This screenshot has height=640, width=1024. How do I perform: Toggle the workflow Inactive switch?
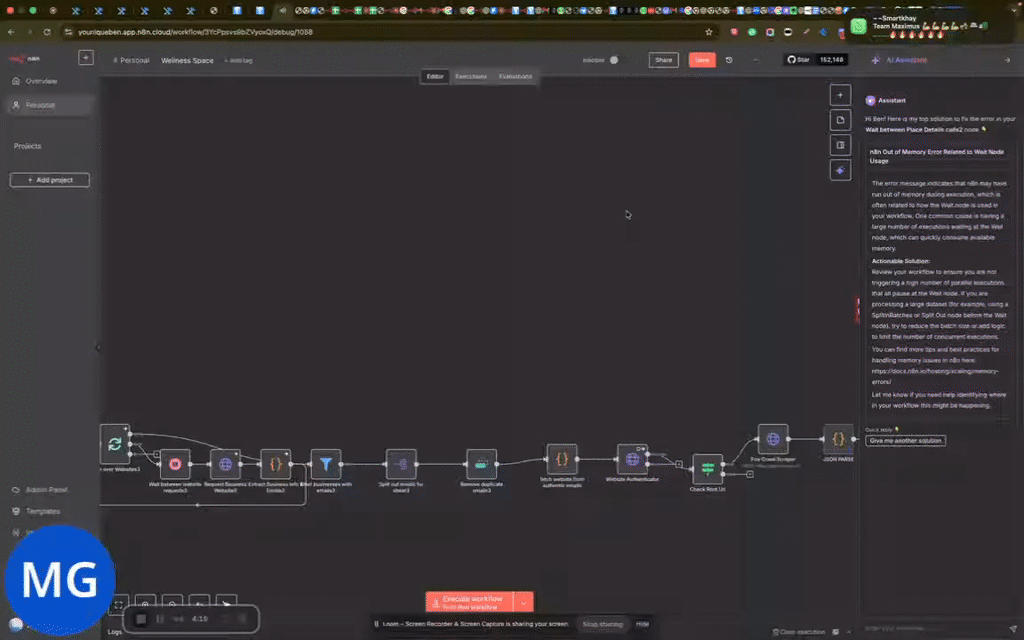pyautogui.click(x=614, y=60)
